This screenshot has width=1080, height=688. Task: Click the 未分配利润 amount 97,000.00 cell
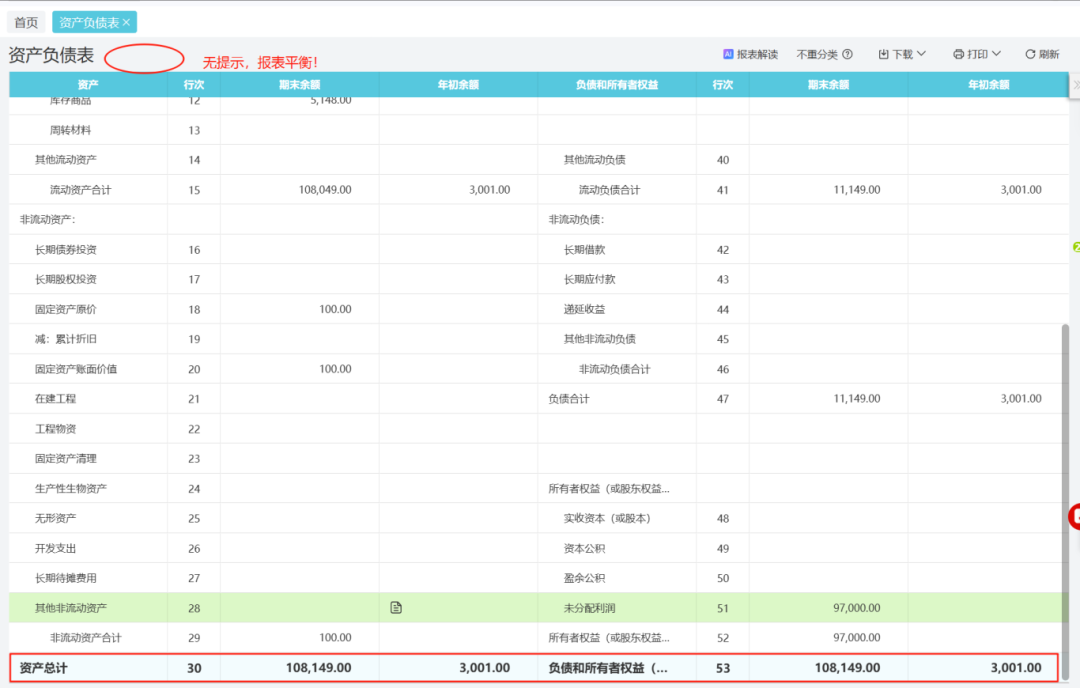coord(857,607)
